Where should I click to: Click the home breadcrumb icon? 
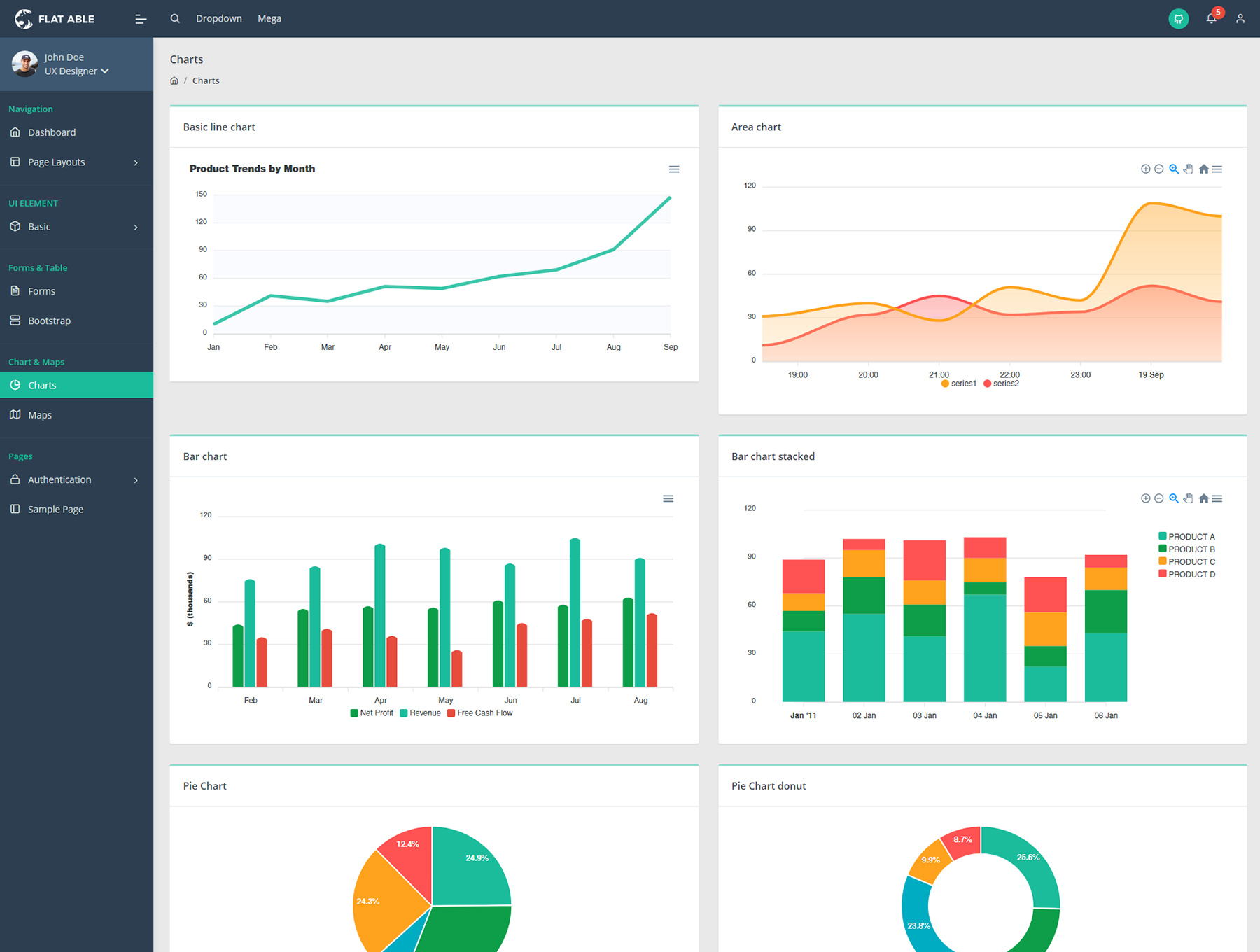(174, 81)
